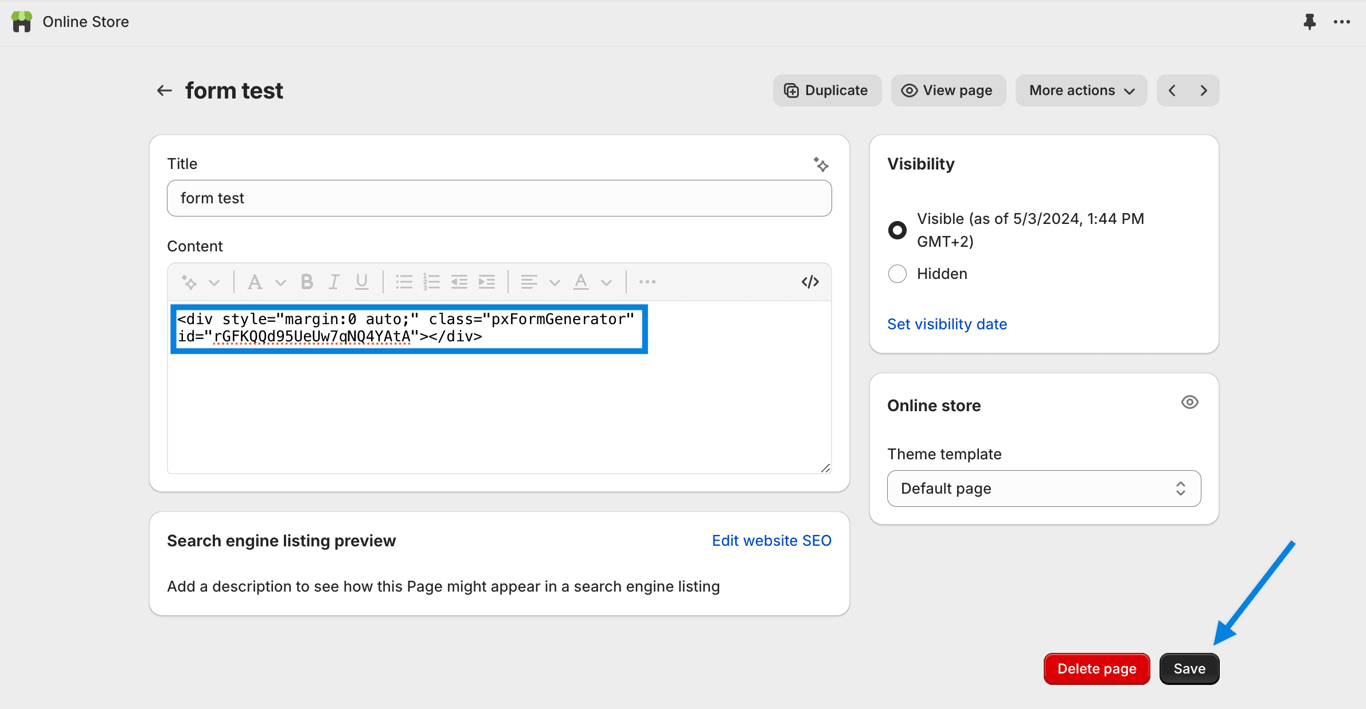Toggle the HTML code view button
The width and height of the screenshot is (1366, 709).
(810, 282)
